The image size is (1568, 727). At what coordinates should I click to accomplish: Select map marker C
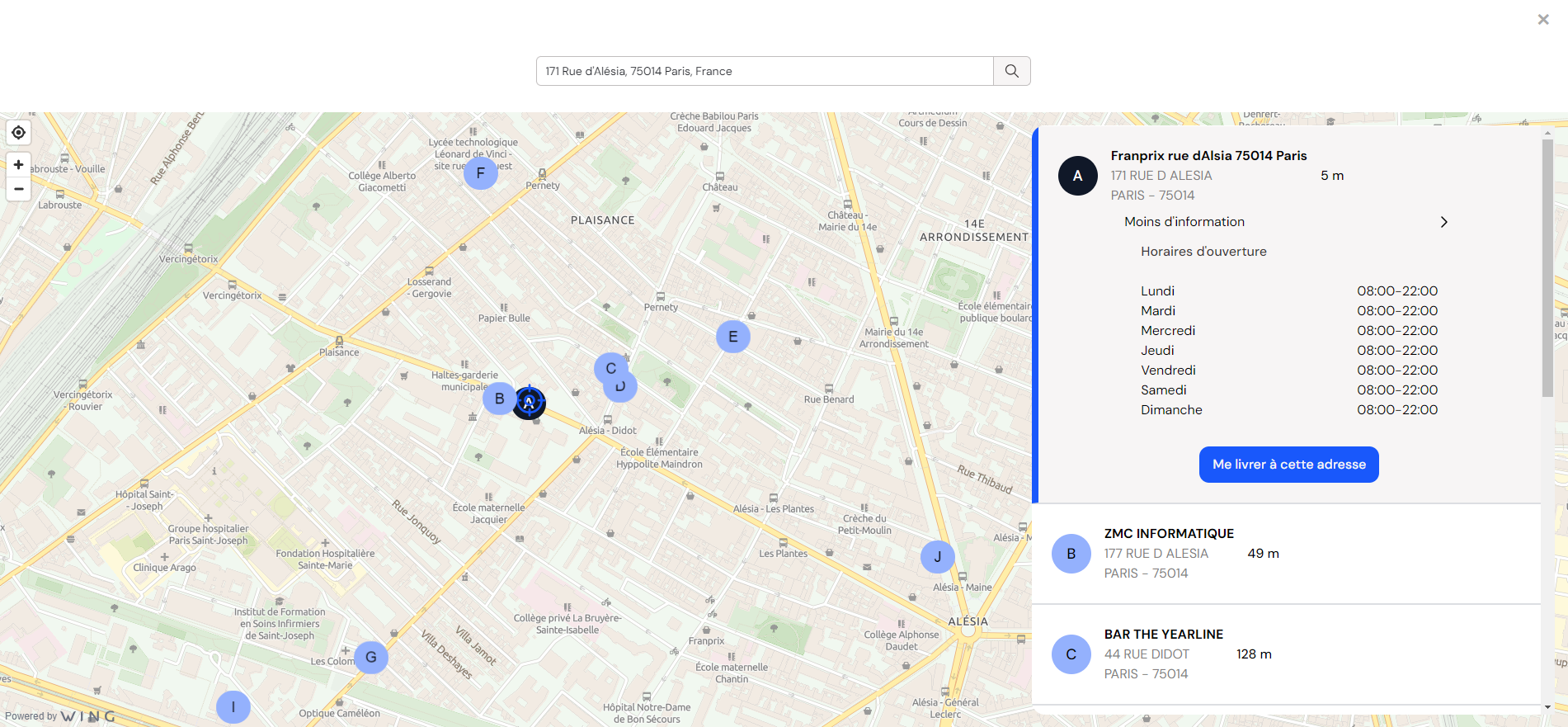point(611,368)
